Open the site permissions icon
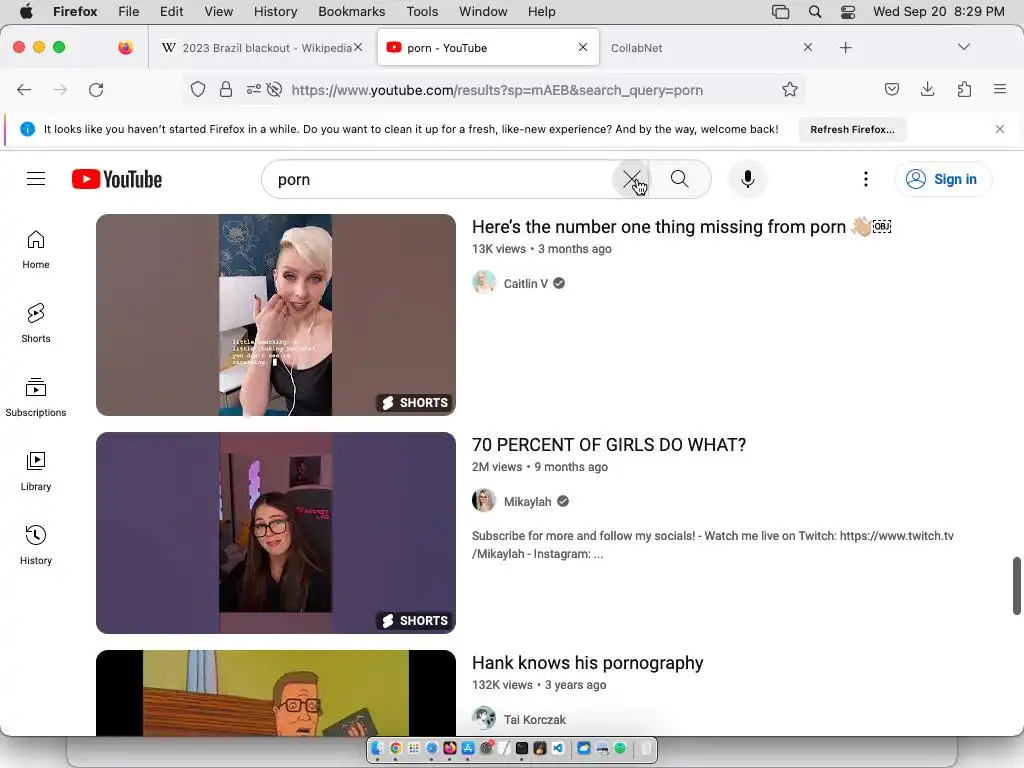 (254, 89)
